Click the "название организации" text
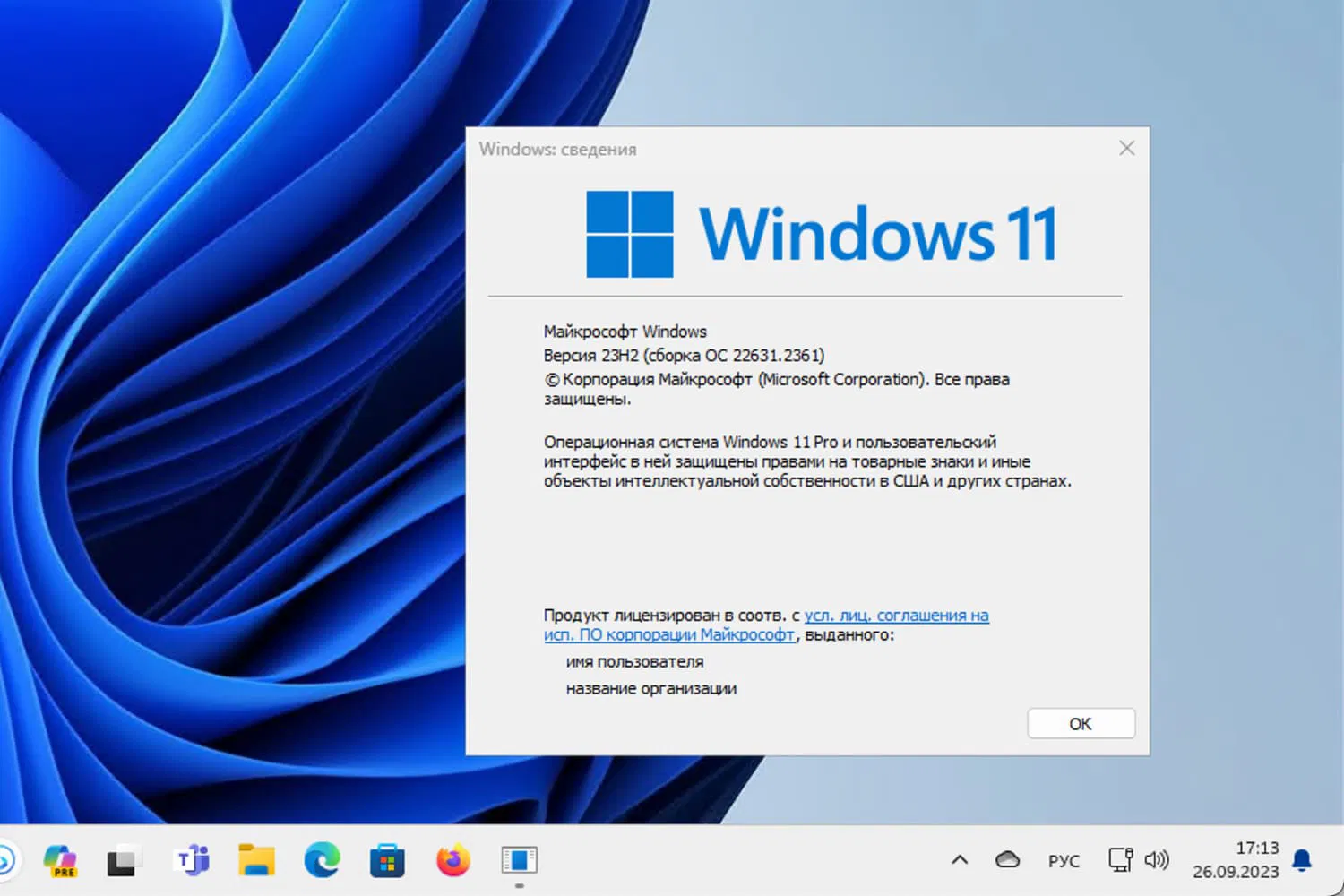Screen dimensions: 1344x896 pyautogui.click(x=651, y=689)
